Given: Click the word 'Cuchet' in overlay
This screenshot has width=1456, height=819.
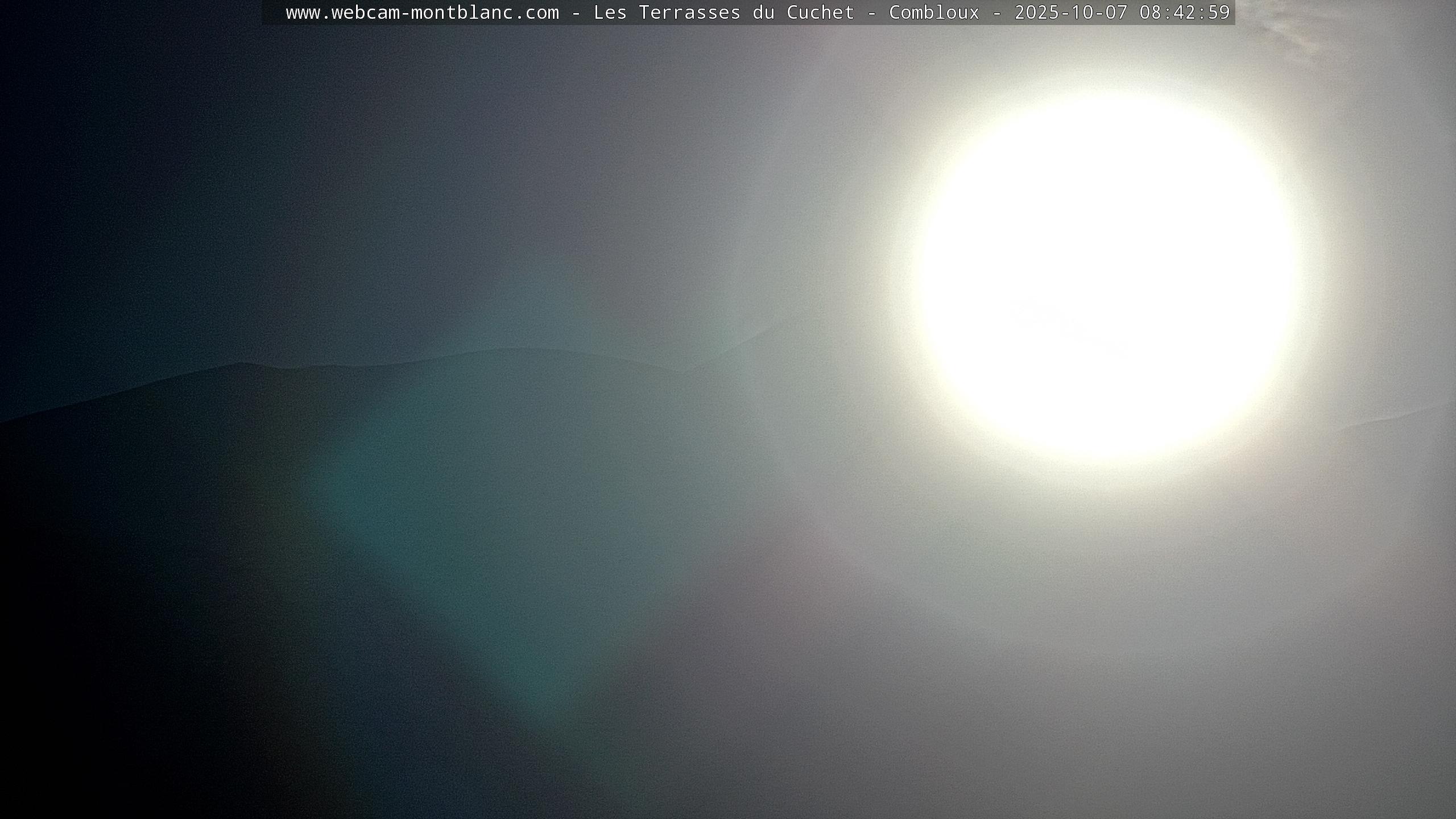Looking at the screenshot, I should point(820,13).
